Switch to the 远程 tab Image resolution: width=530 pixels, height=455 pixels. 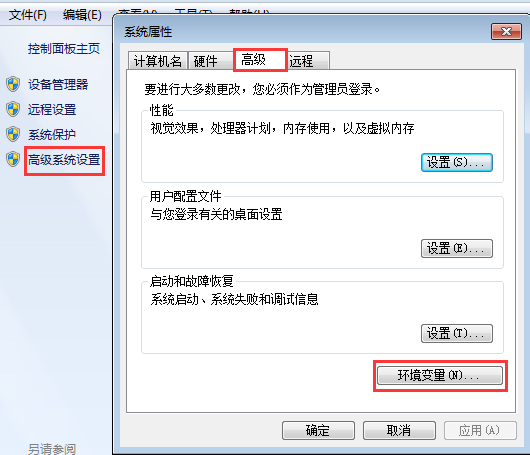(x=308, y=61)
